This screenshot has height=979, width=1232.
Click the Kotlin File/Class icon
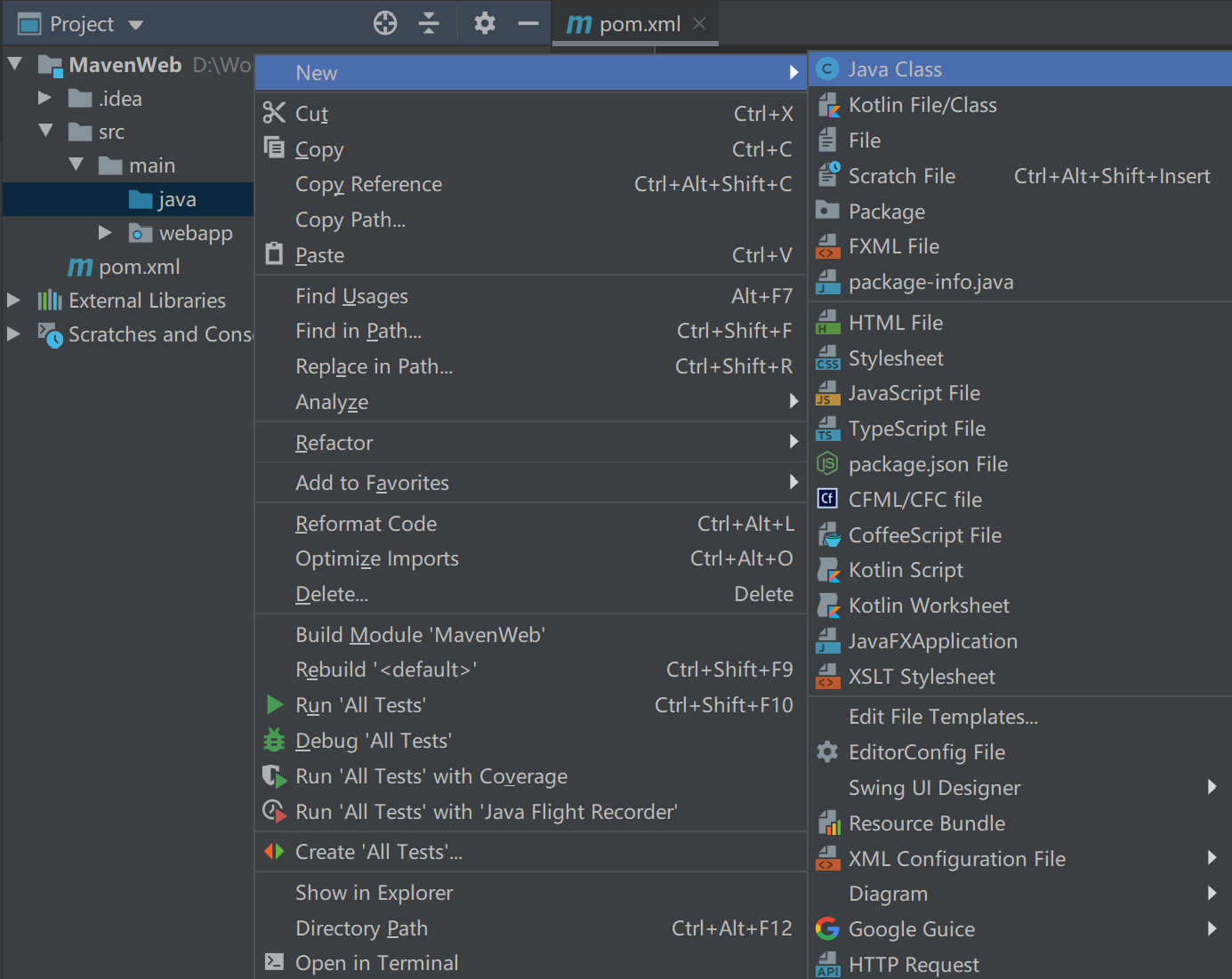828,105
